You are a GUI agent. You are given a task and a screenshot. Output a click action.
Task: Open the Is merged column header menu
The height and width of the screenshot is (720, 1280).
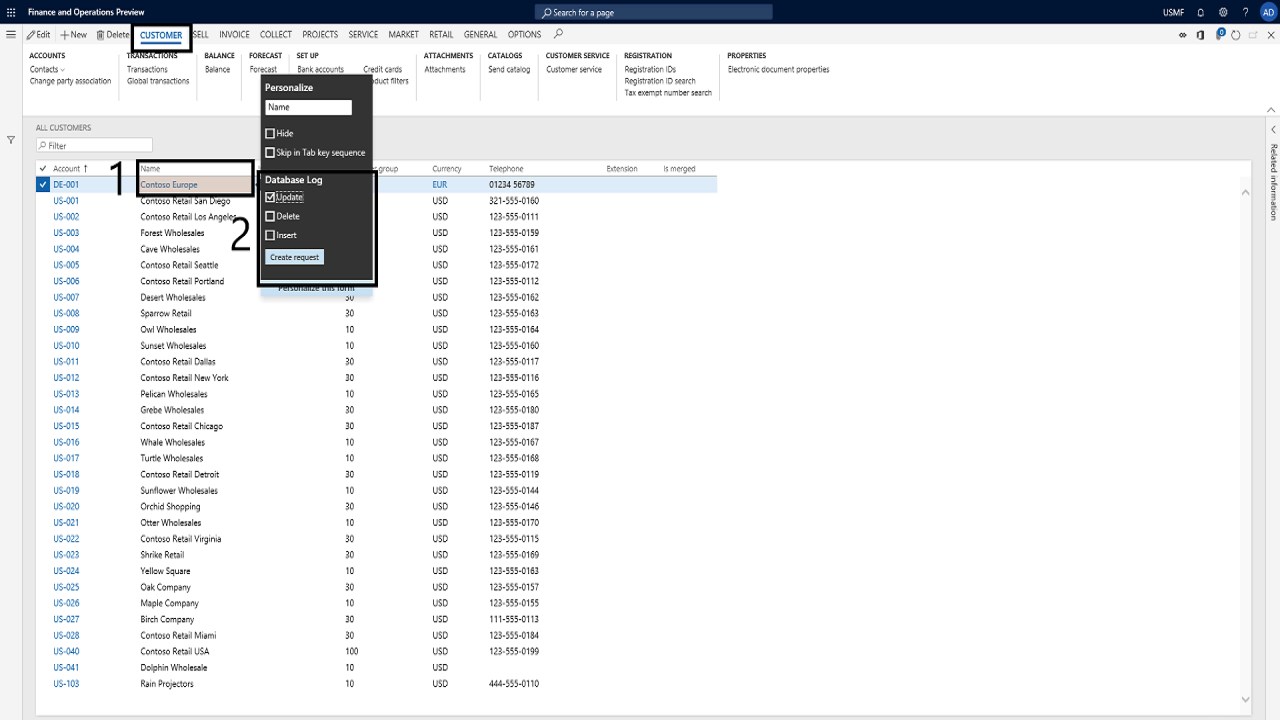click(679, 168)
